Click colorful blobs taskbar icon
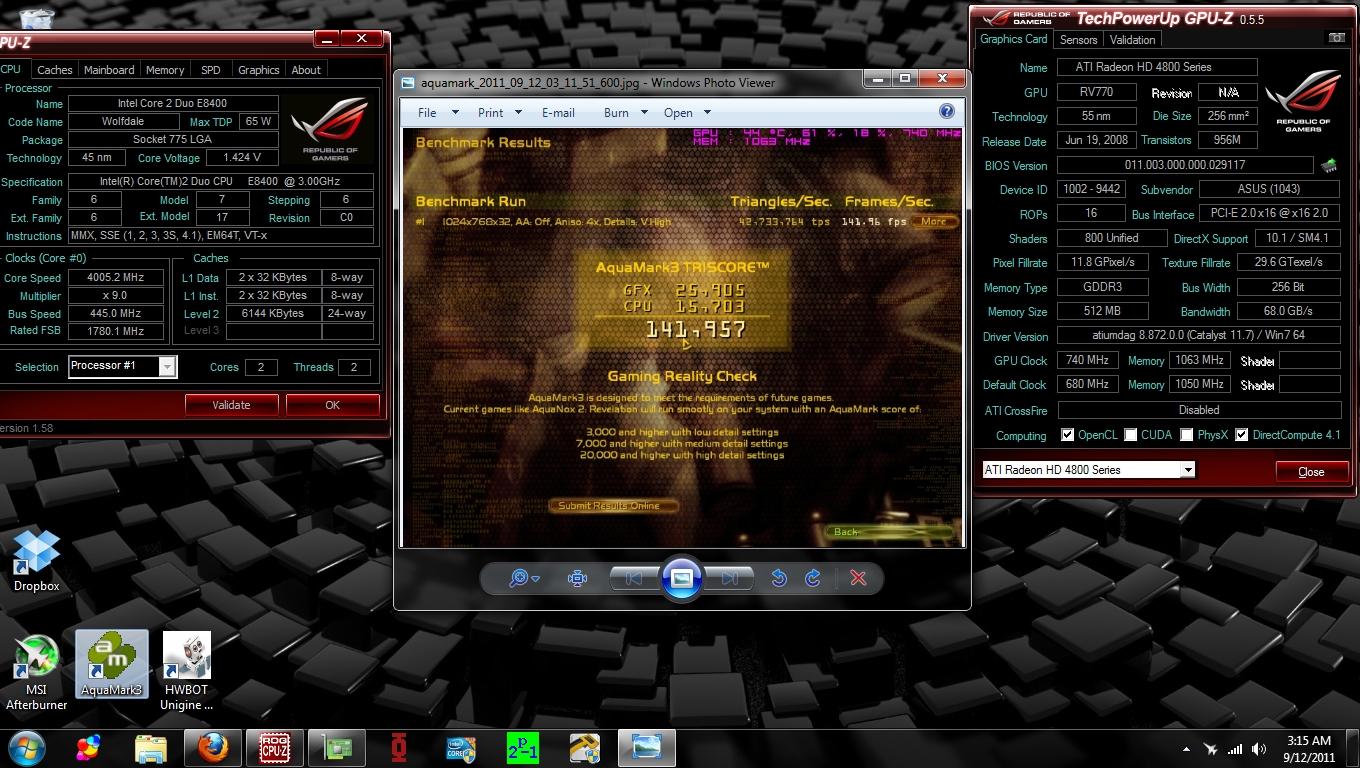1360x768 pixels. point(88,748)
